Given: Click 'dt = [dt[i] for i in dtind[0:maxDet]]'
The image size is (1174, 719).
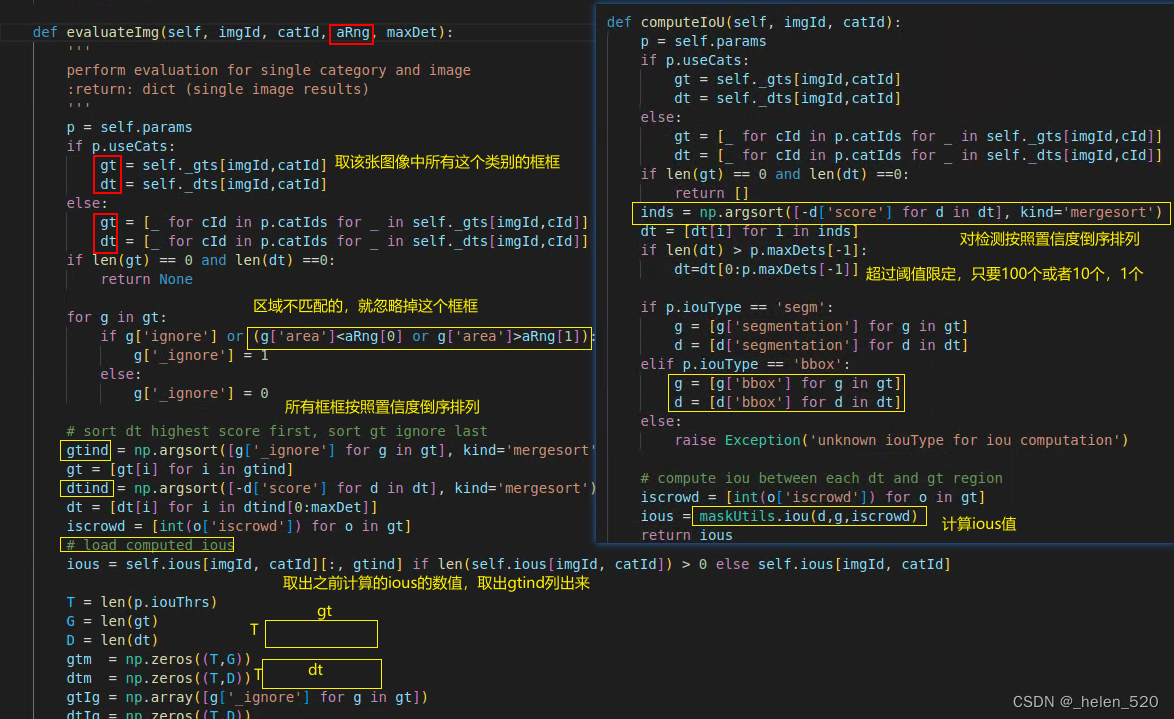Looking at the screenshot, I should [222, 507].
